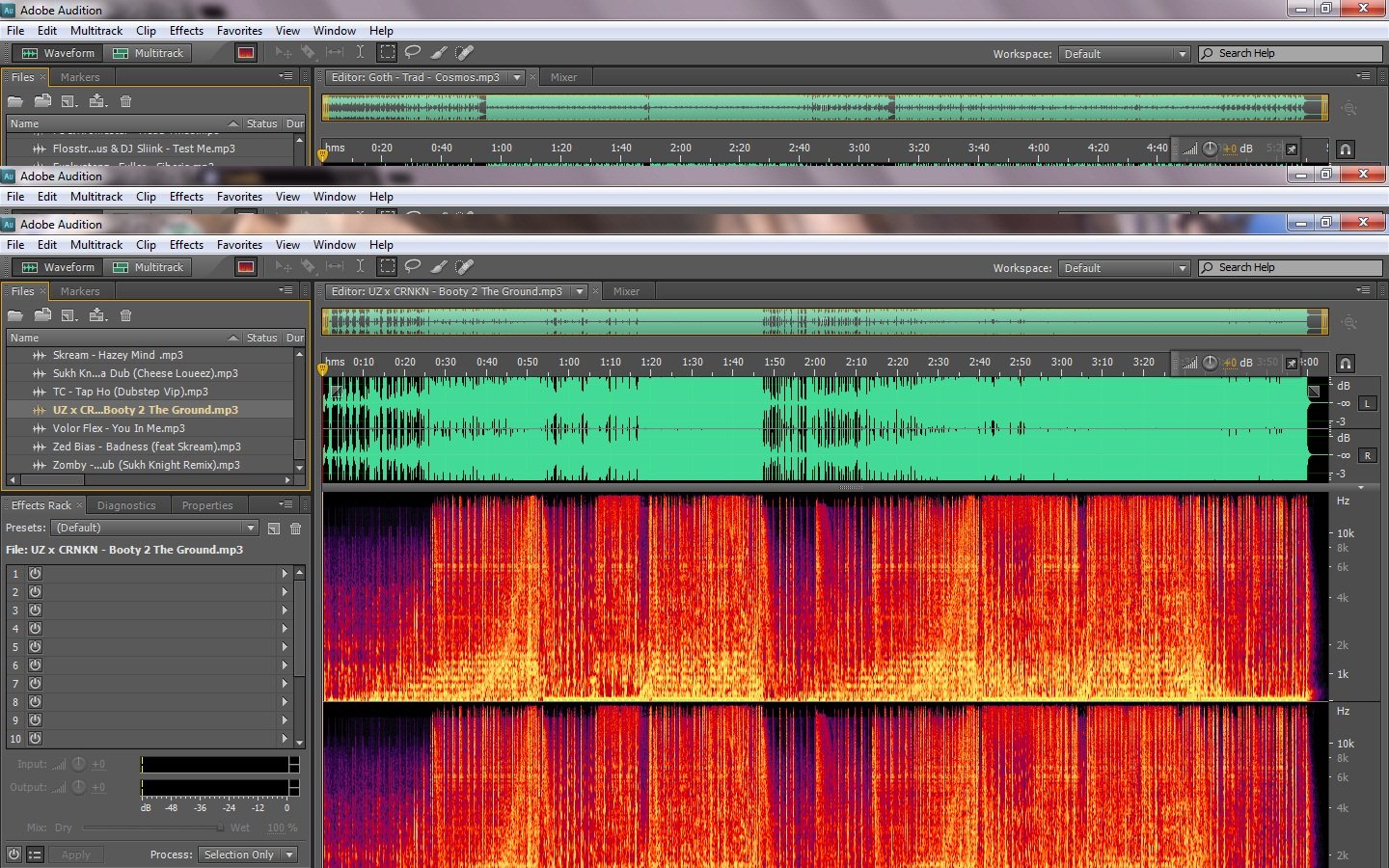Open Multitrack menu in middle window

coord(96,197)
